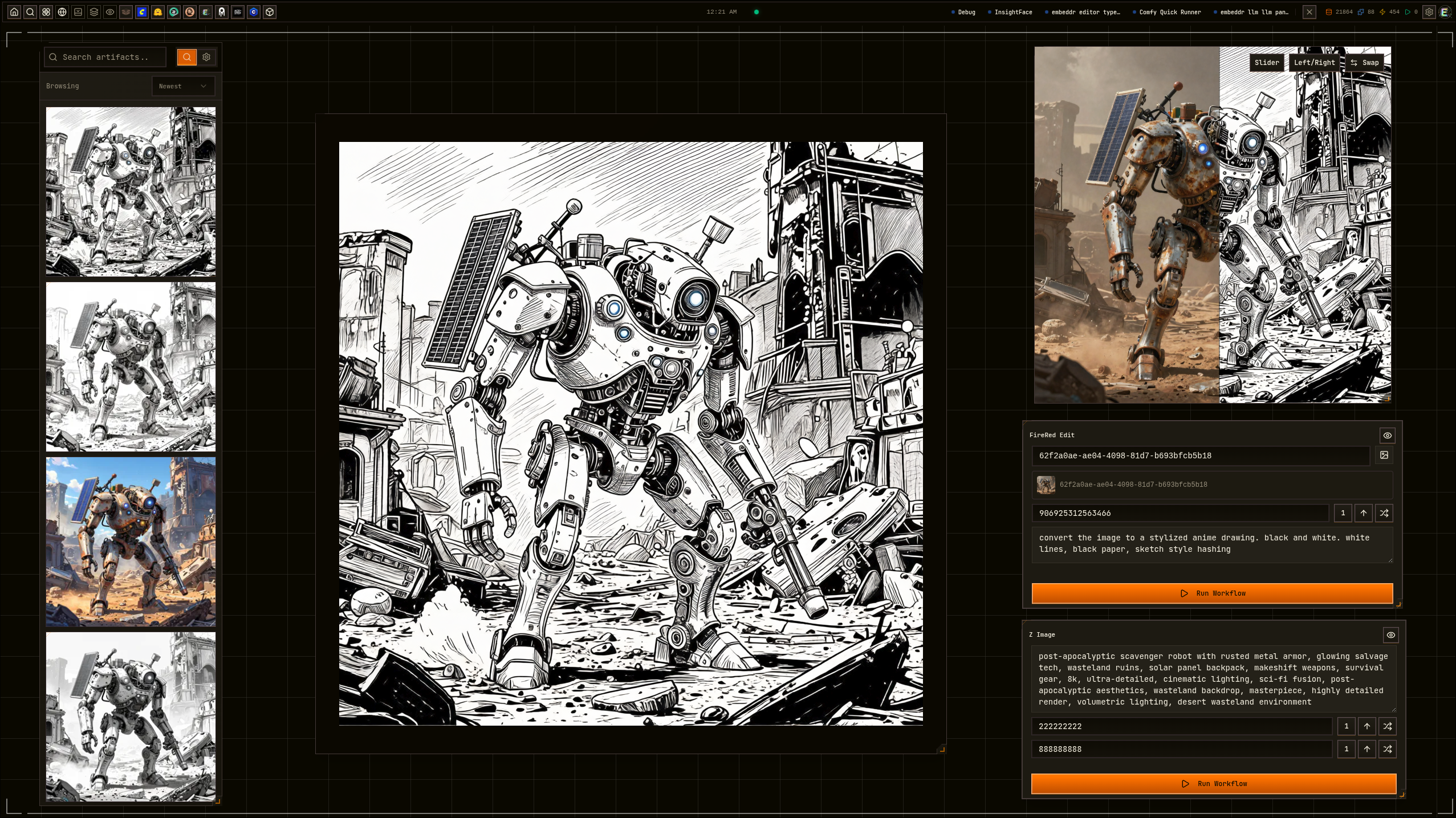Toggle FireRed Edit panel visibility eye

pos(1387,436)
